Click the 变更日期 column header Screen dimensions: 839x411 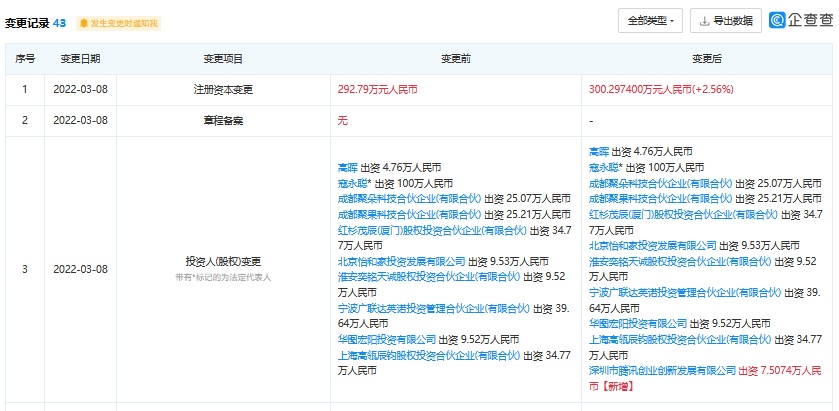(x=79, y=60)
